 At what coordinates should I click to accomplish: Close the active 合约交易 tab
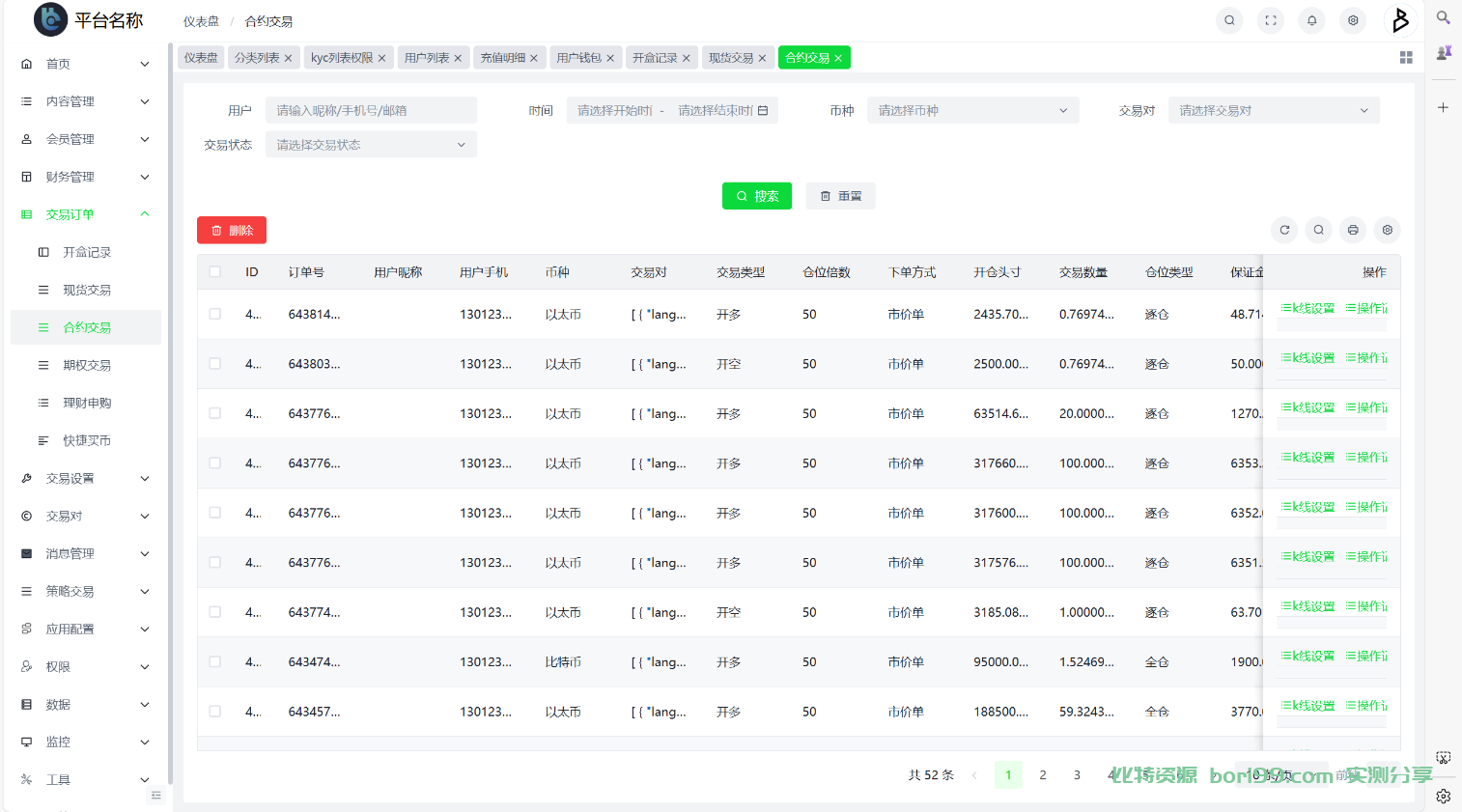(838, 58)
